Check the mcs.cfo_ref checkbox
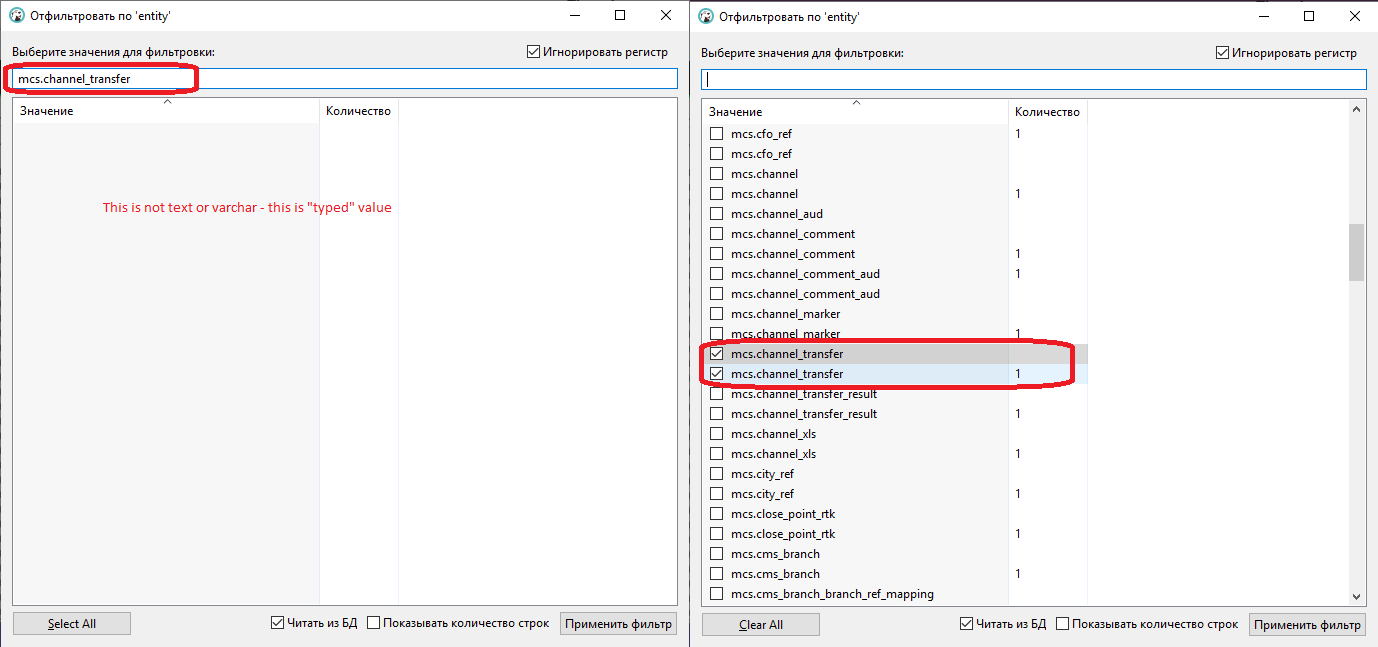Viewport: 1378px width, 647px height. point(717,133)
